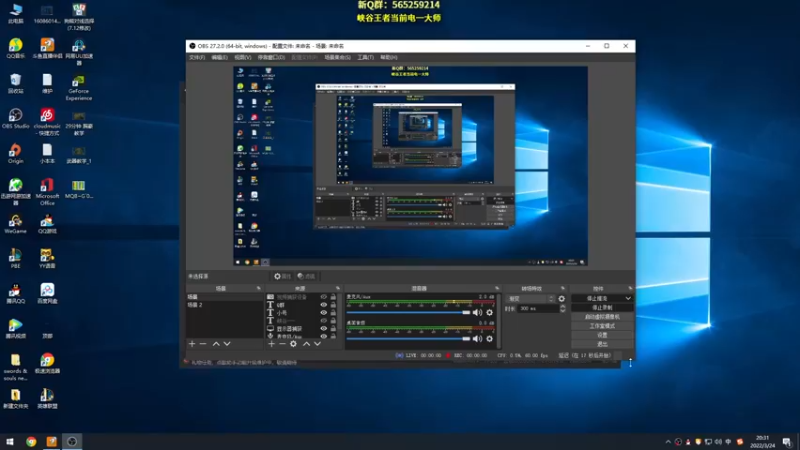
Task: Move scene down with down arrow in 场景 panel
Action: click(x=227, y=344)
